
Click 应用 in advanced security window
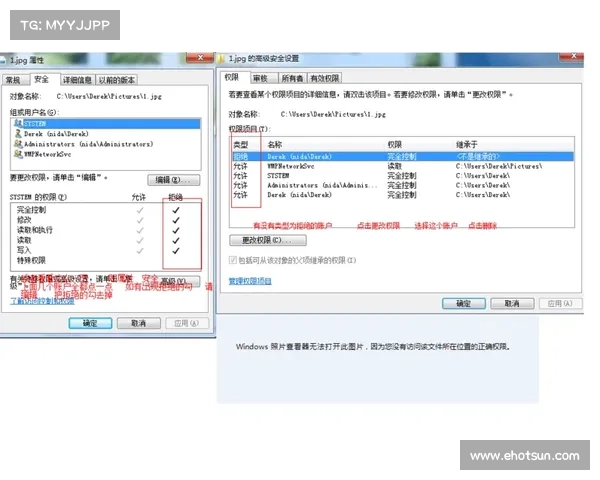(x=560, y=304)
